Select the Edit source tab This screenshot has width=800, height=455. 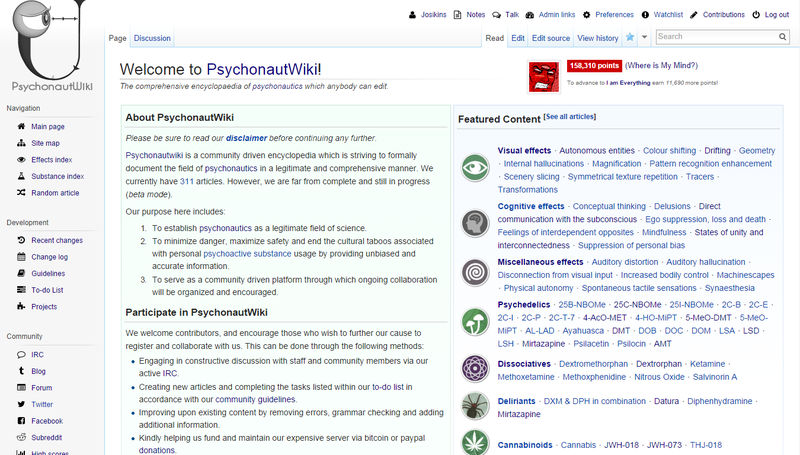point(551,38)
